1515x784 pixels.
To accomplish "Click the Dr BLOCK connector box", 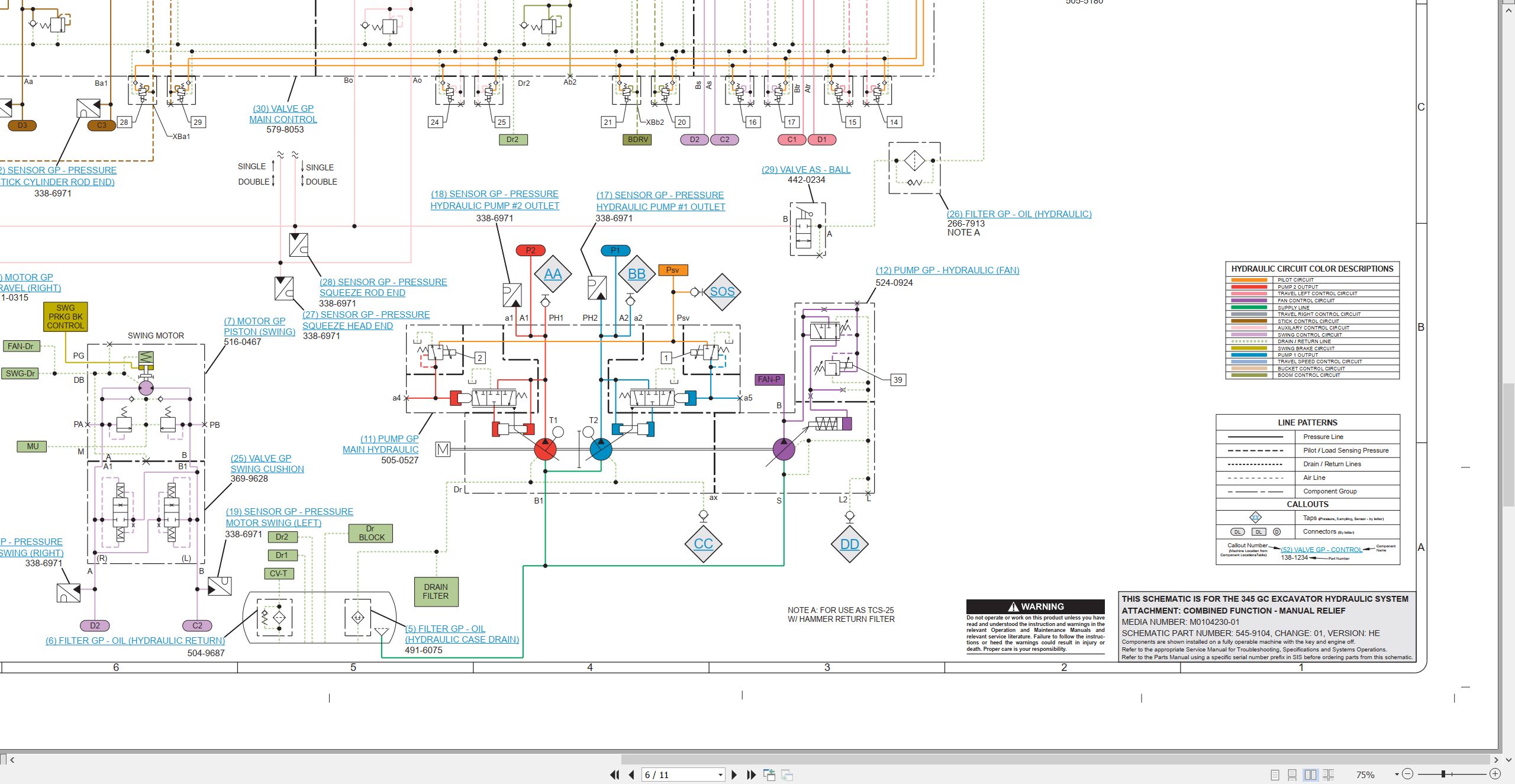I will tap(371, 533).
